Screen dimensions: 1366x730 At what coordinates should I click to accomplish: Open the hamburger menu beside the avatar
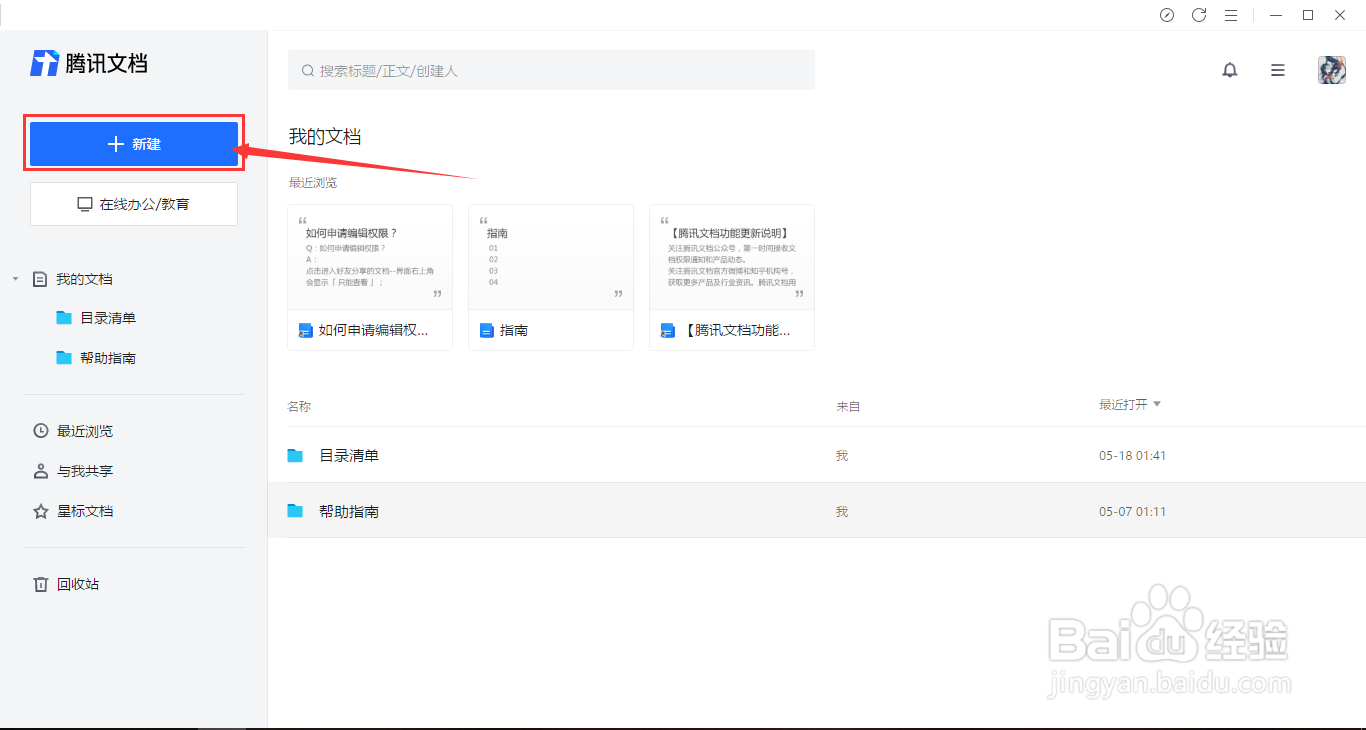[x=1278, y=70]
